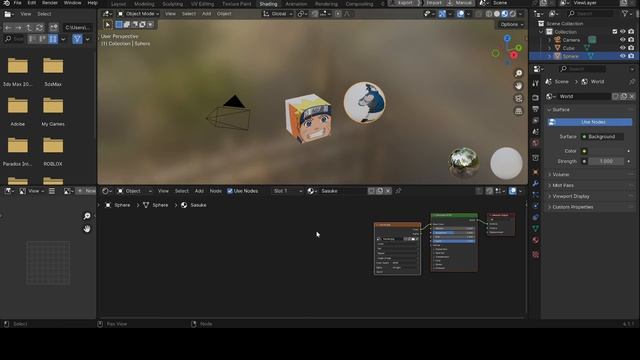
Task: Click the viewport zoom magnifier icon
Action: [x=518, y=73]
